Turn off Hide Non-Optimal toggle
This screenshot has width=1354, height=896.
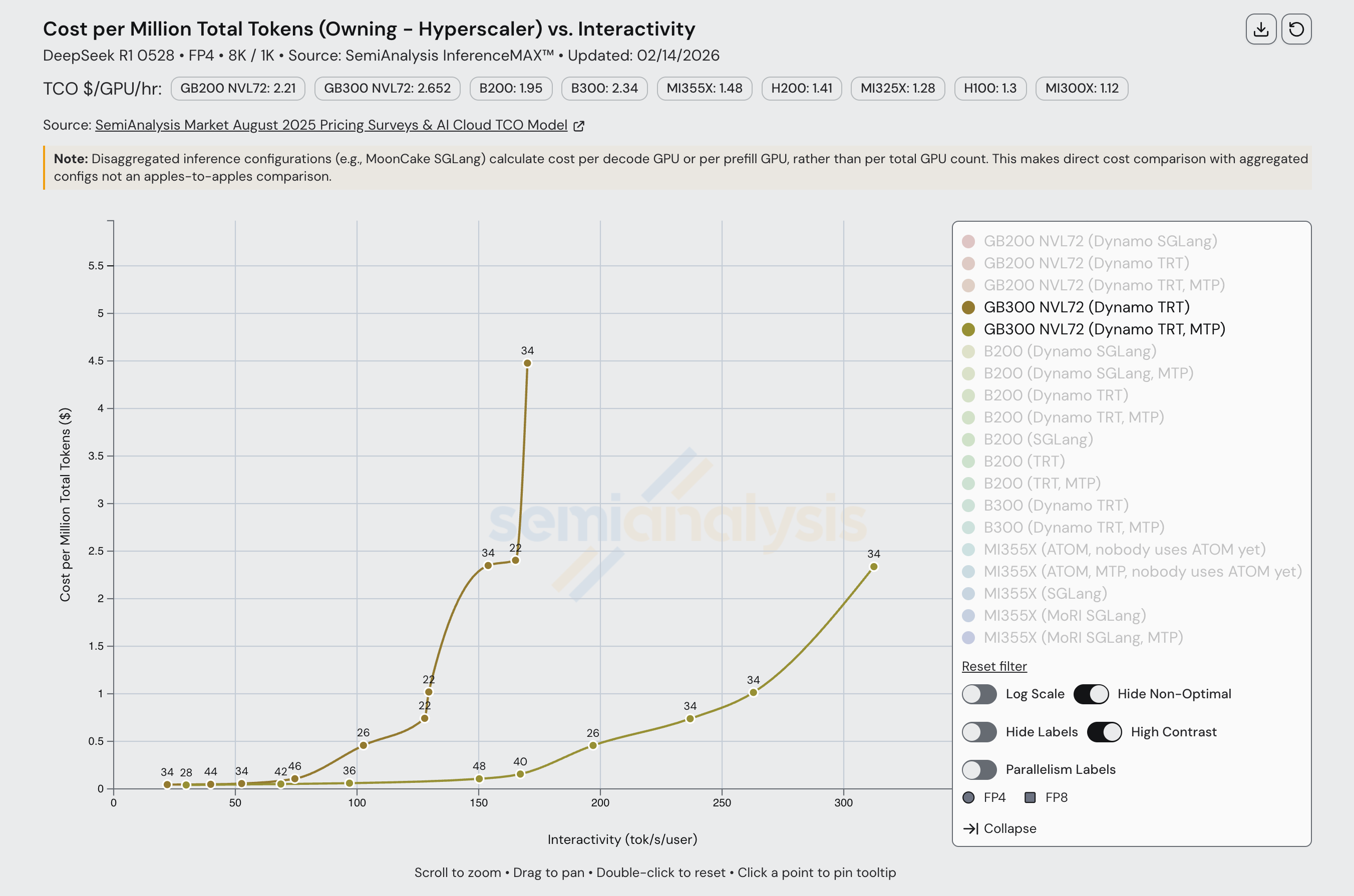pos(1091,694)
